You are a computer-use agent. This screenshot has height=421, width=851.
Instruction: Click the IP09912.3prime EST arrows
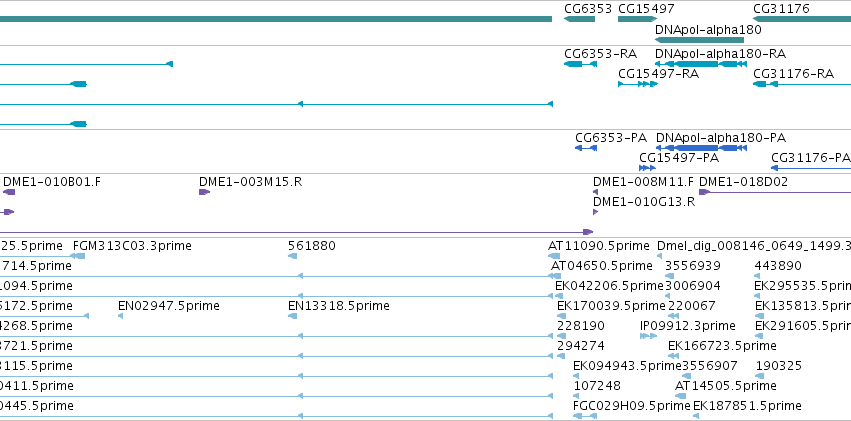(x=649, y=336)
